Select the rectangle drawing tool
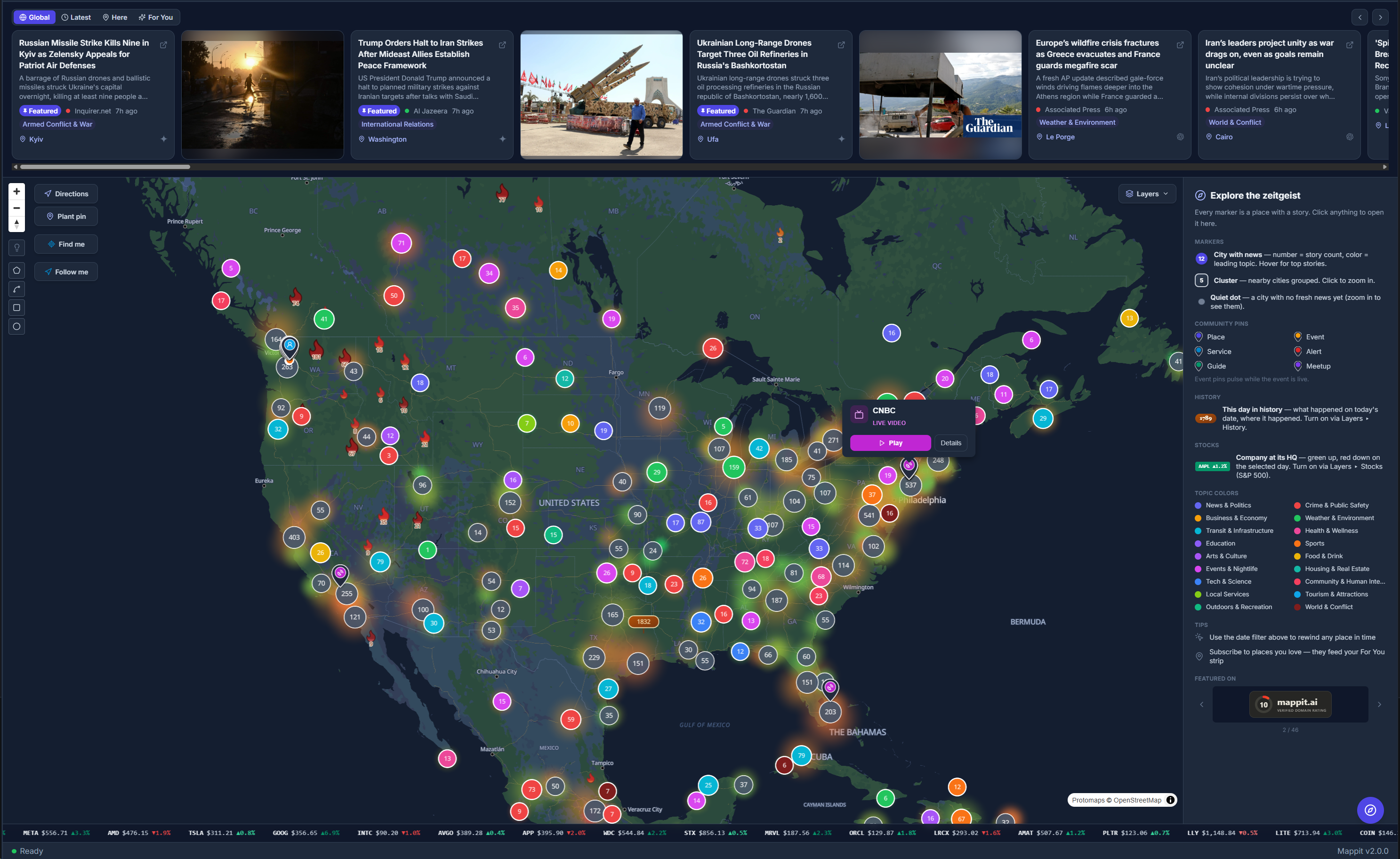This screenshot has width=1400, height=859. 16,308
